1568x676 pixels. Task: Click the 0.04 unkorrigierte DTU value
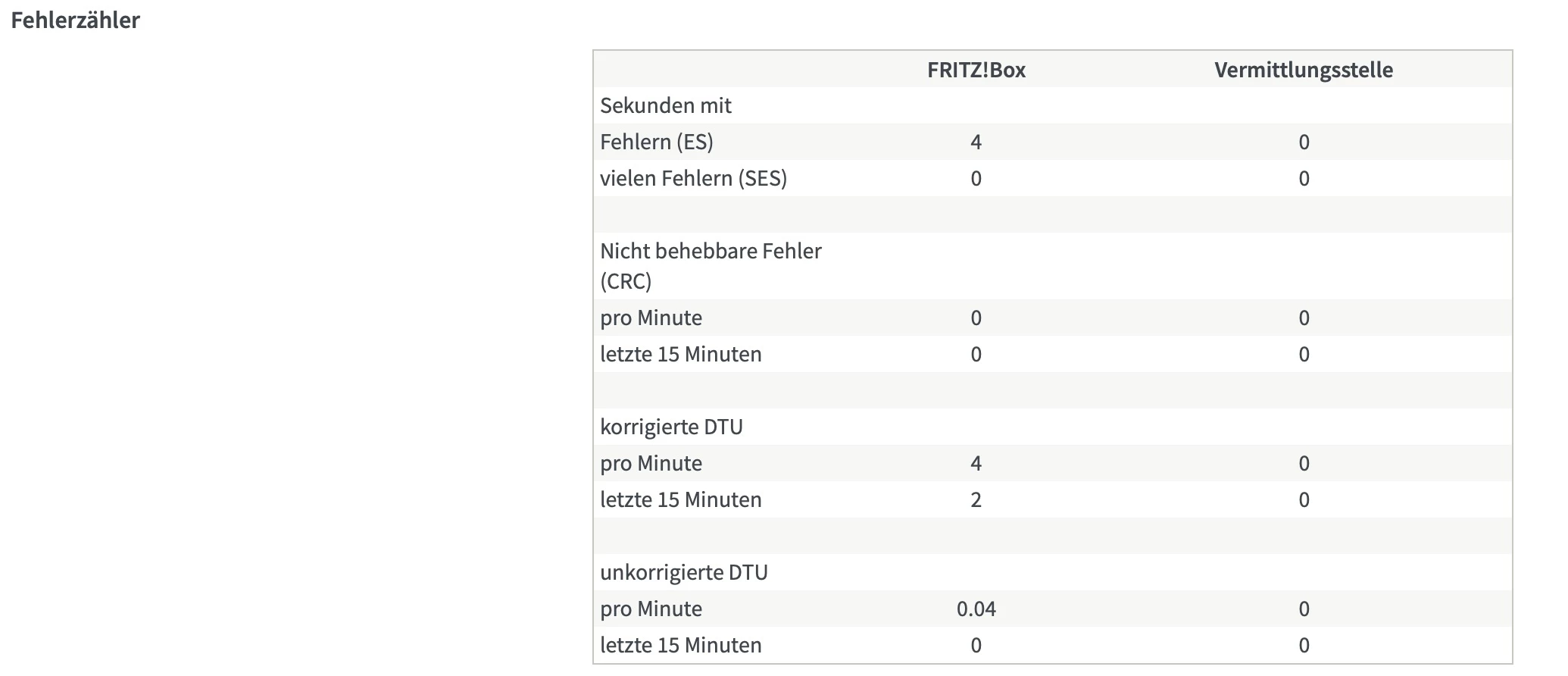click(976, 609)
